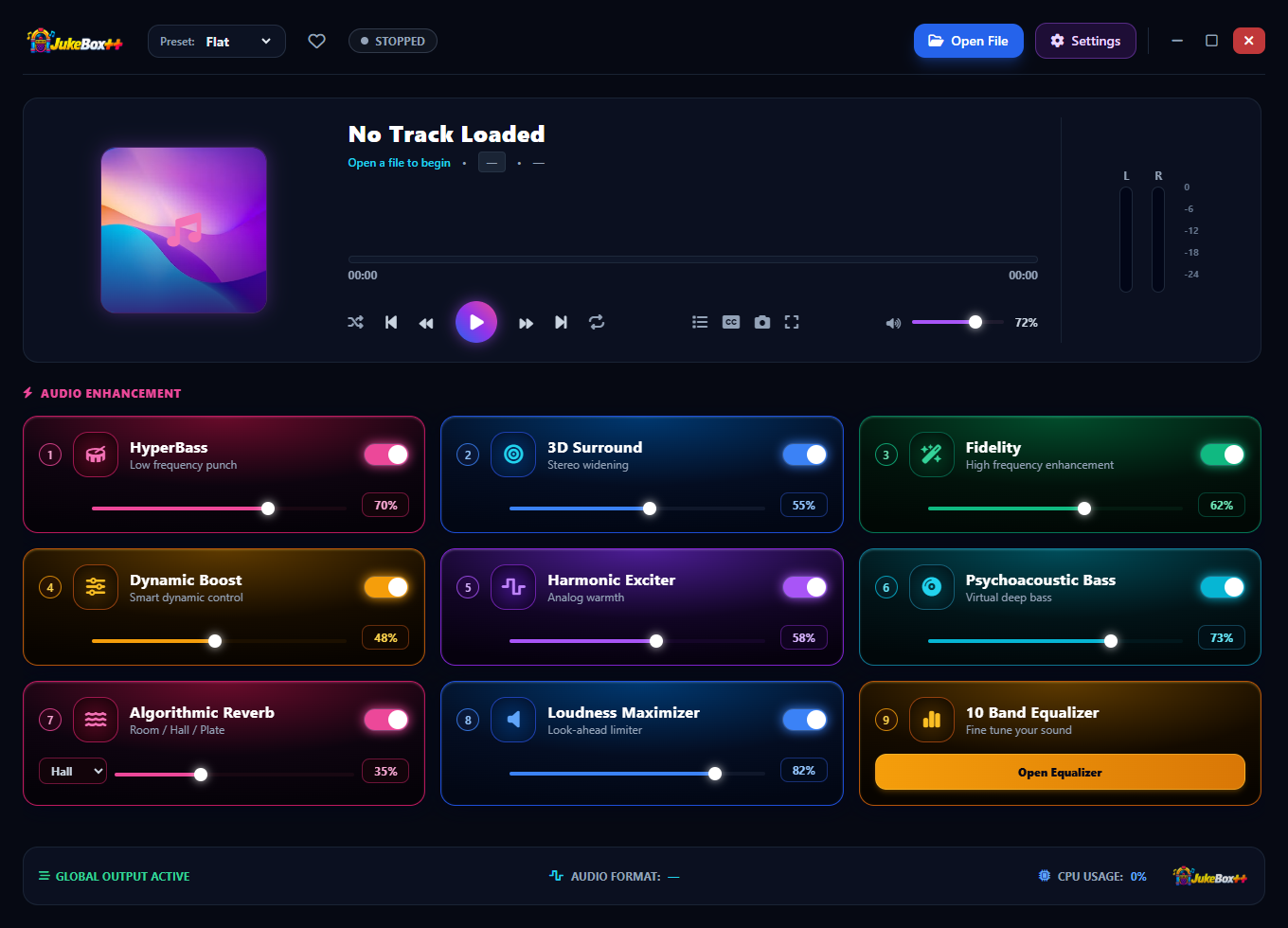Screen dimensions: 1288x928
Task: Switch off Dynamic Boost
Action: click(386, 587)
